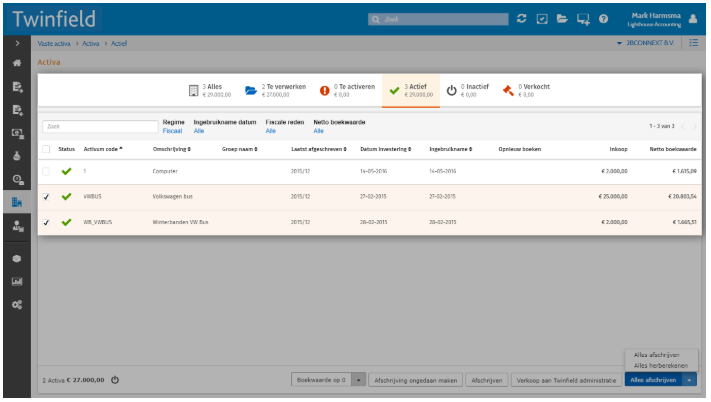The width and height of the screenshot is (711, 402).
Task: Expand the sidebar with the top chevron
Action: 17,44
